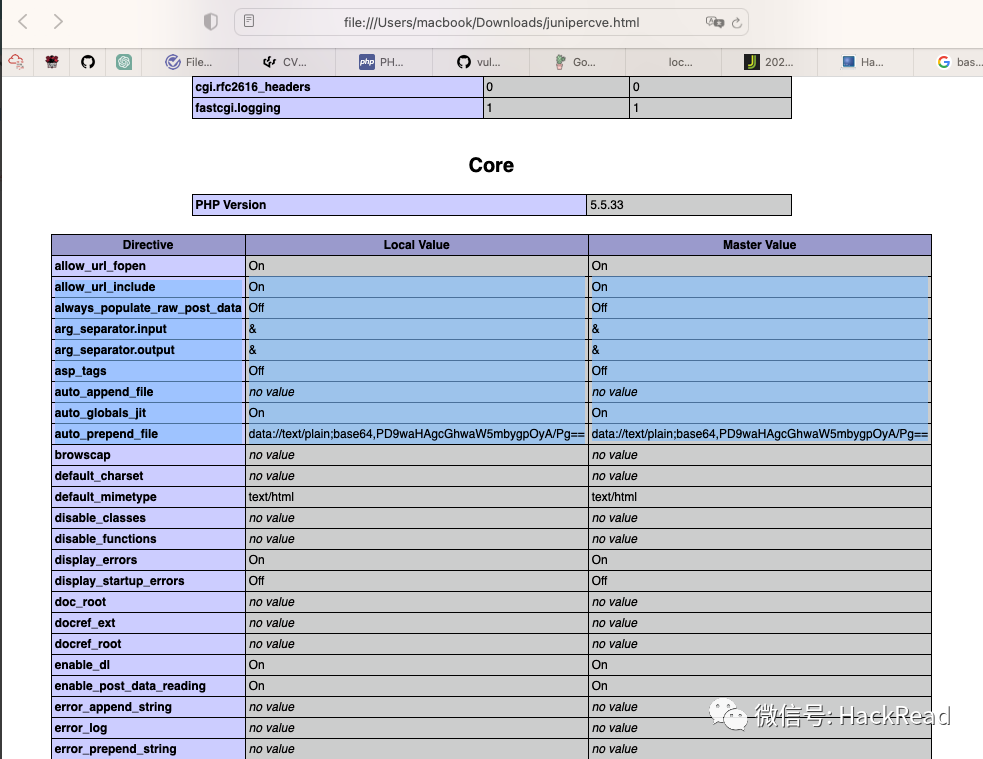Open the GitHub favicon bookmark
This screenshot has height=759, width=983.
coord(88,61)
